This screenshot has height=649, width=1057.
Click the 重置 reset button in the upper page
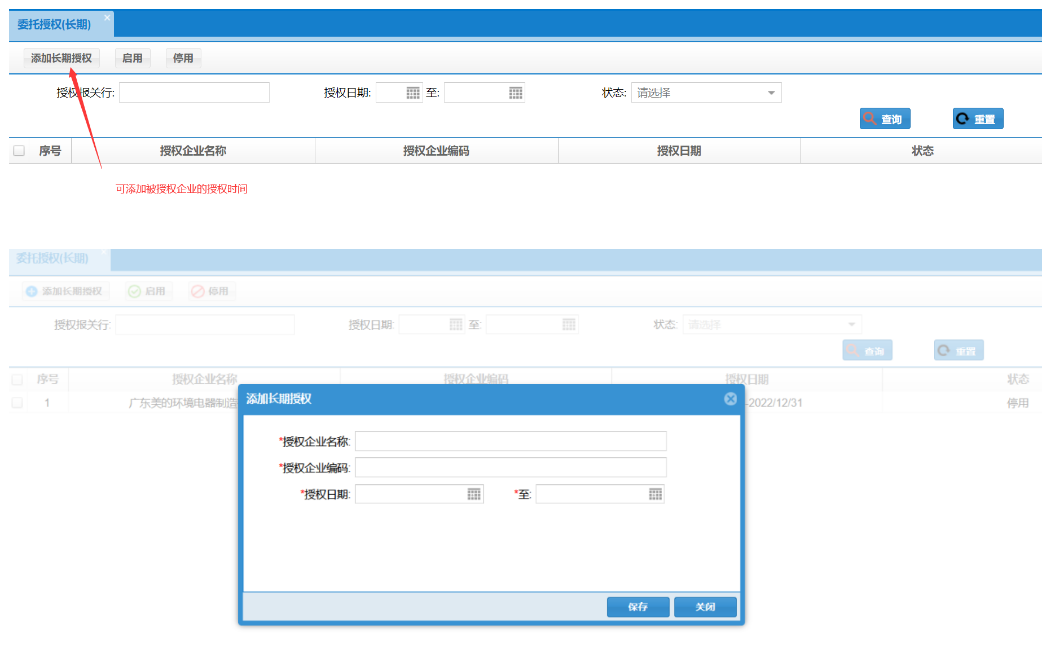[978, 119]
